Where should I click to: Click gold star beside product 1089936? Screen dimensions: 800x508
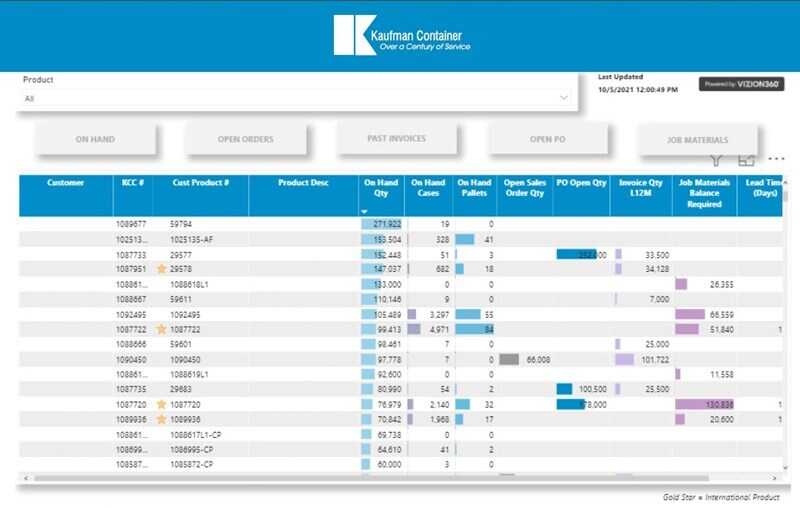(161, 420)
